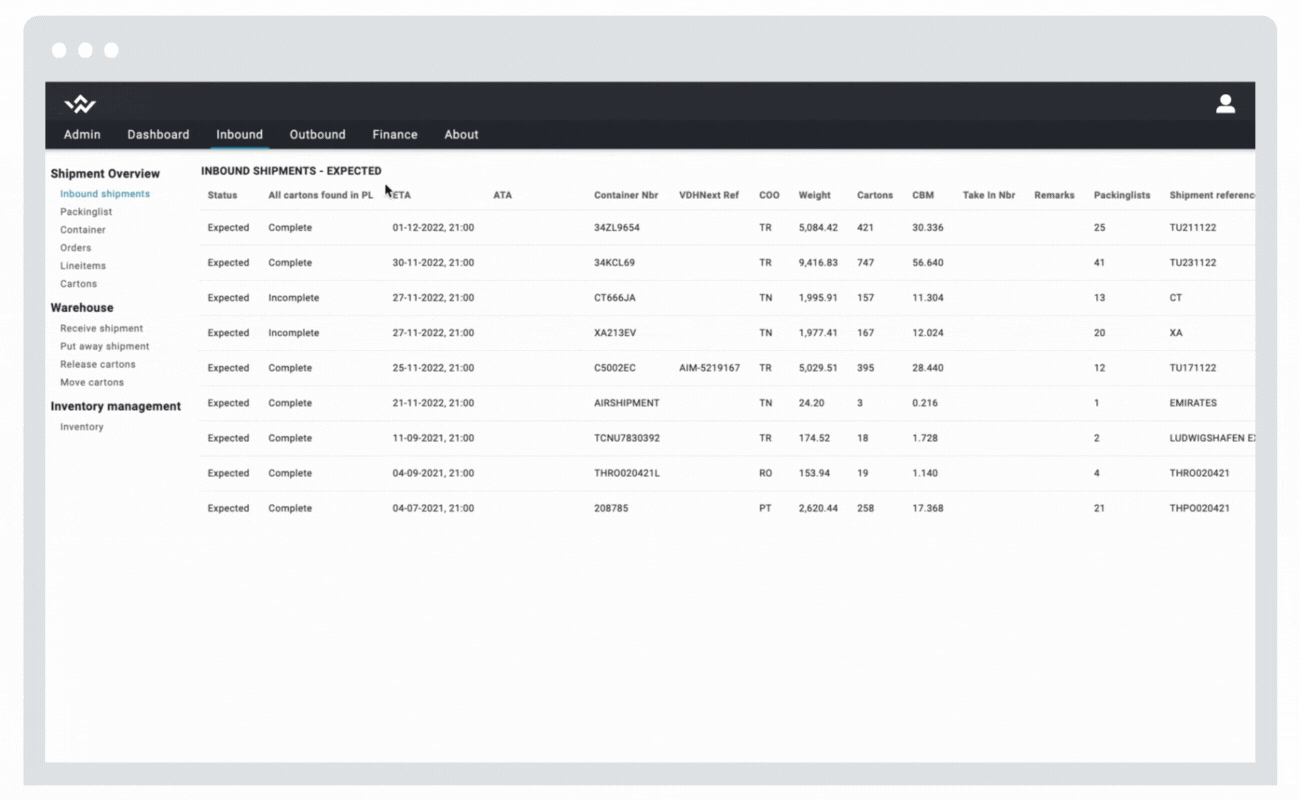The image size is (1300, 800).
Task: Open the Admin menu tab
Action: (x=82, y=135)
